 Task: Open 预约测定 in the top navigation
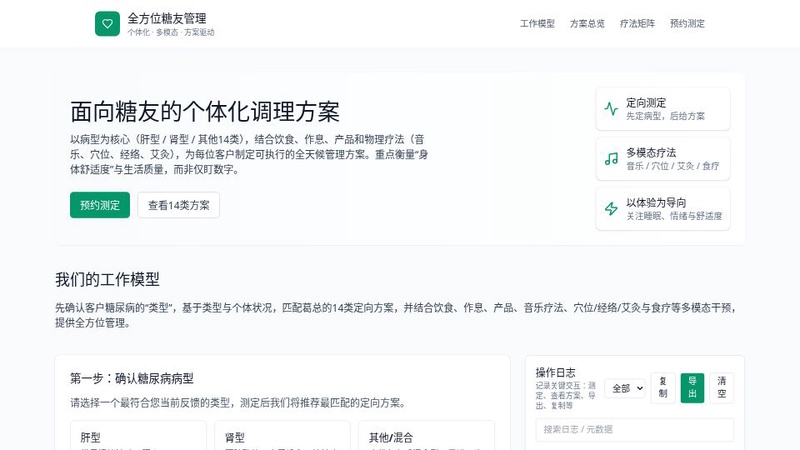tap(687, 23)
